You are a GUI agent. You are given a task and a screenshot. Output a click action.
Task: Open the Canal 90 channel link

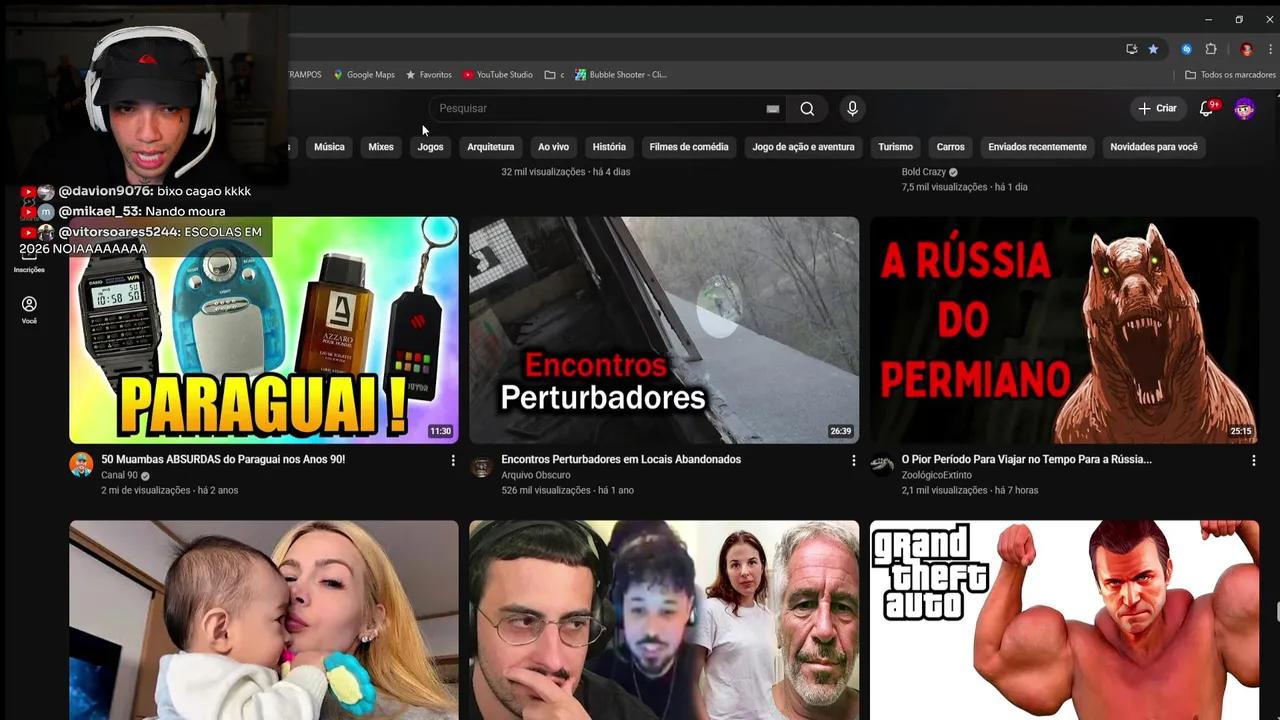[x=120, y=475]
